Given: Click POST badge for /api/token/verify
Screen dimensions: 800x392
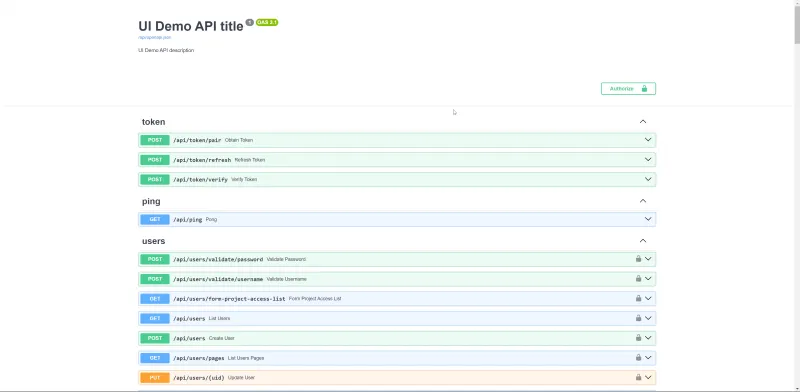Looking at the screenshot, I should pos(155,180).
